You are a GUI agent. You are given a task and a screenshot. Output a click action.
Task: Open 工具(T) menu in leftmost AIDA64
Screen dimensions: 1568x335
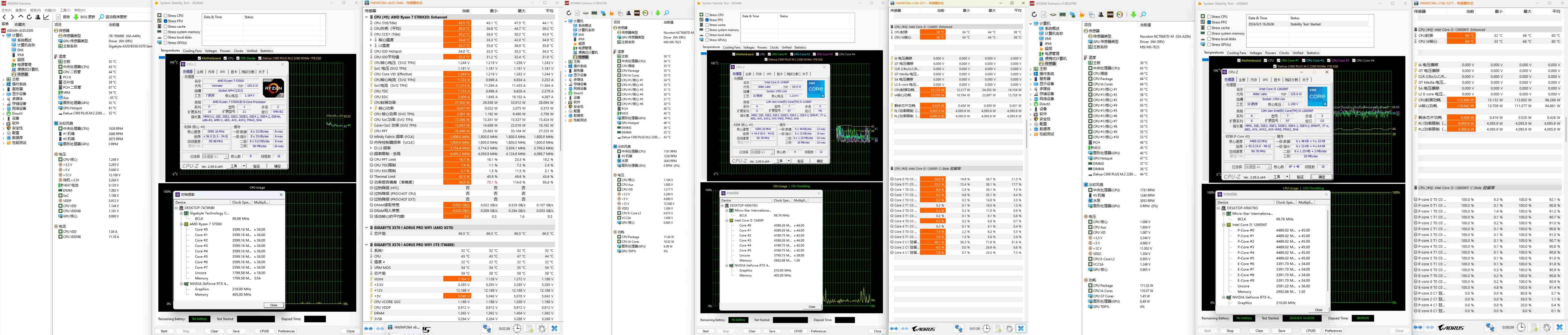pyautogui.click(x=65, y=10)
